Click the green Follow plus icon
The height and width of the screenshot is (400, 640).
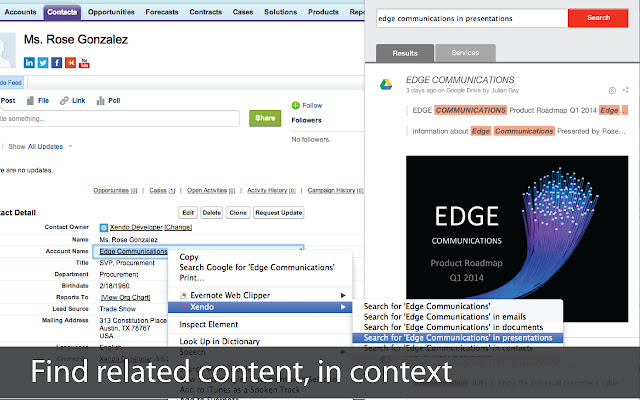[295, 105]
